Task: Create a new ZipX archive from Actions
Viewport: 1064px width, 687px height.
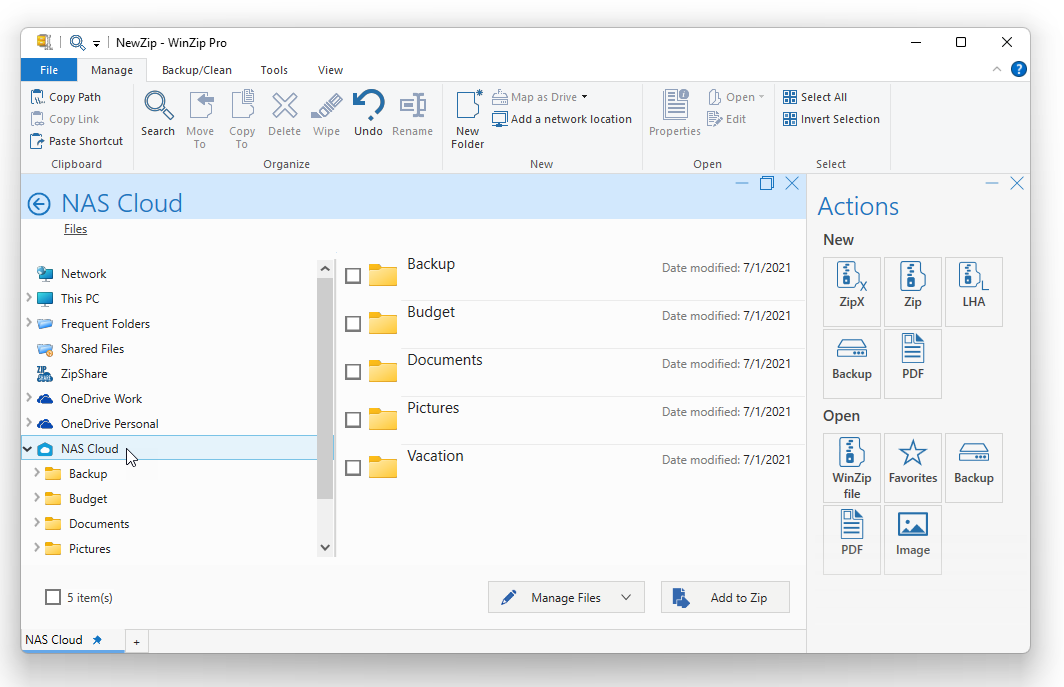Action: click(x=852, y=291)
